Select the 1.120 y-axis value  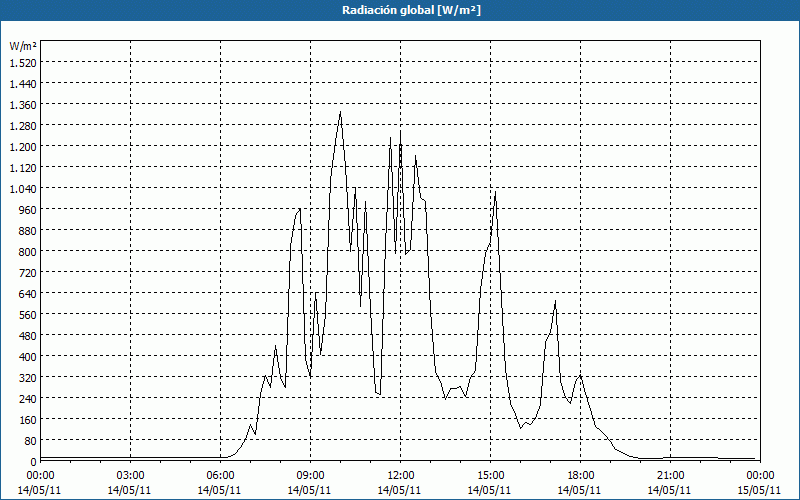23,167
